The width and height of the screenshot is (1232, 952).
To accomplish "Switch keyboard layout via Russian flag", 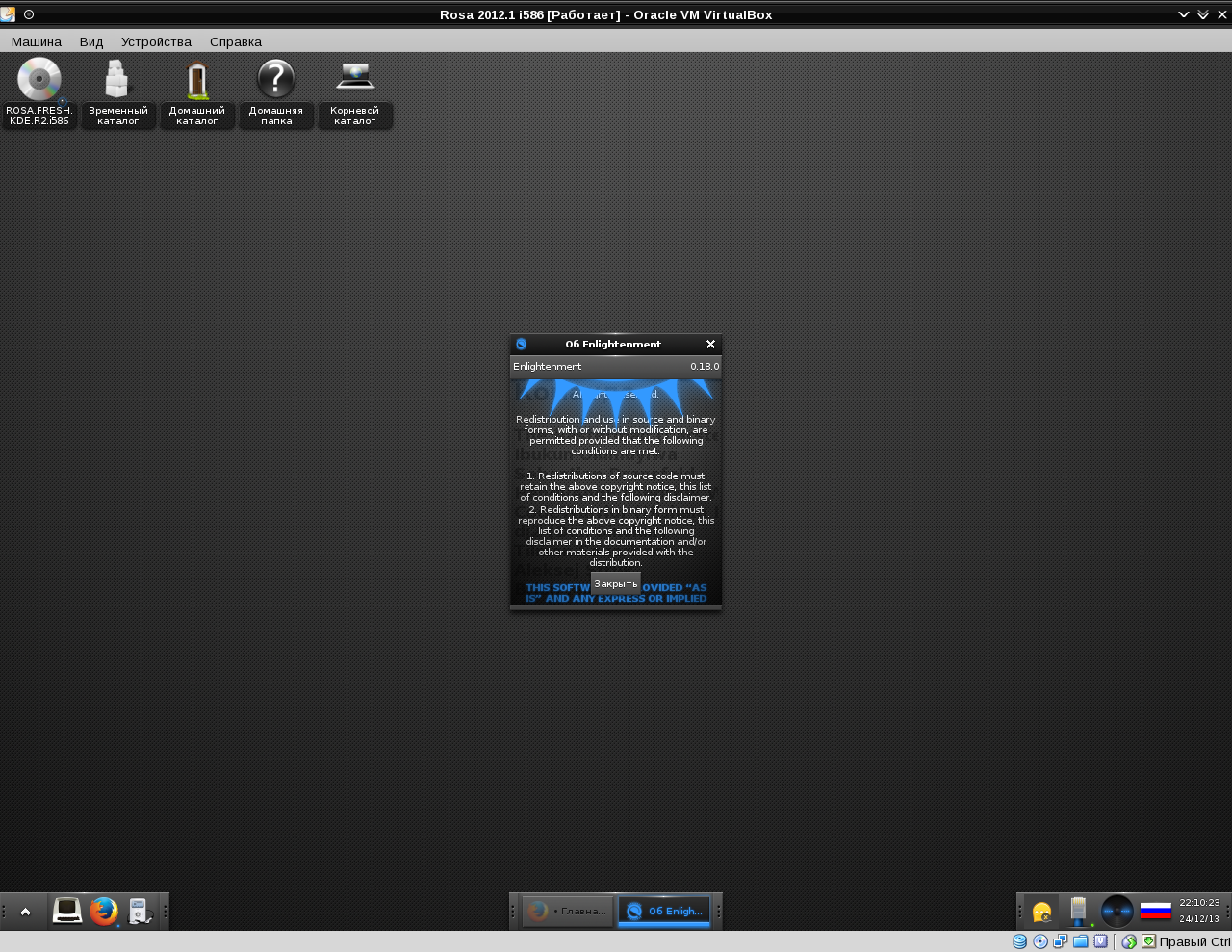I will 1155,911.
